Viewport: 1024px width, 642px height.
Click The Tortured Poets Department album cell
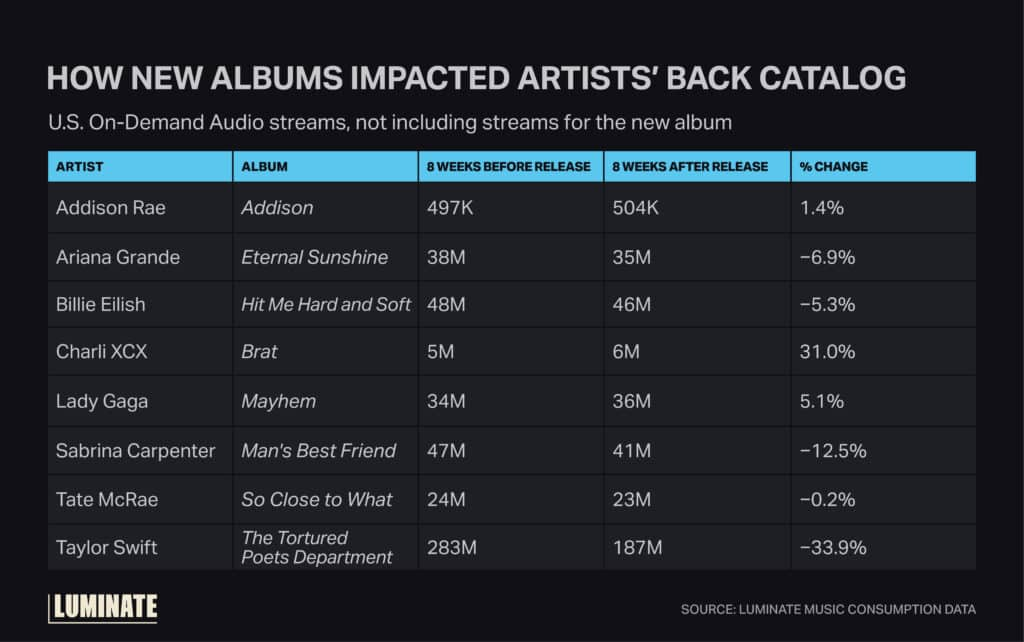pos(317,547)
